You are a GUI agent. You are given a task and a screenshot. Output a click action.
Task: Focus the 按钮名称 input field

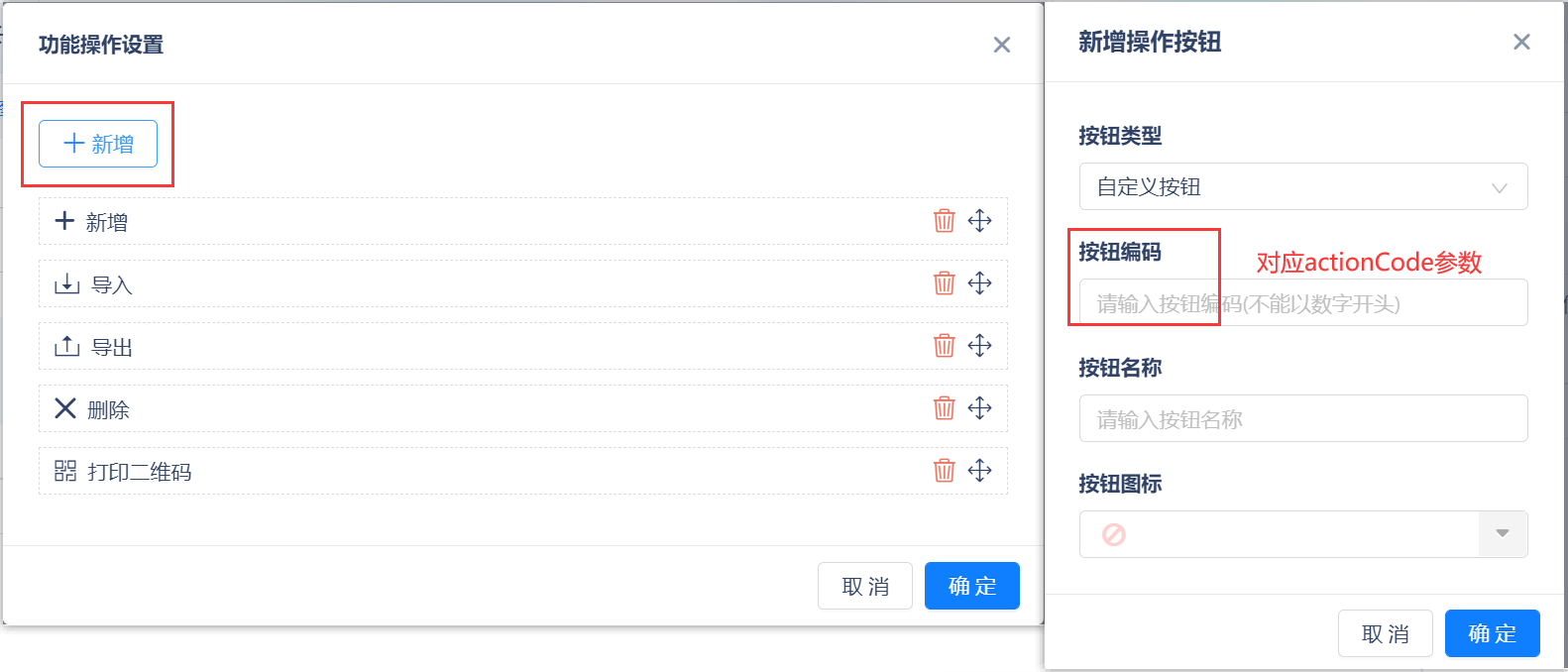[1303, 418]
